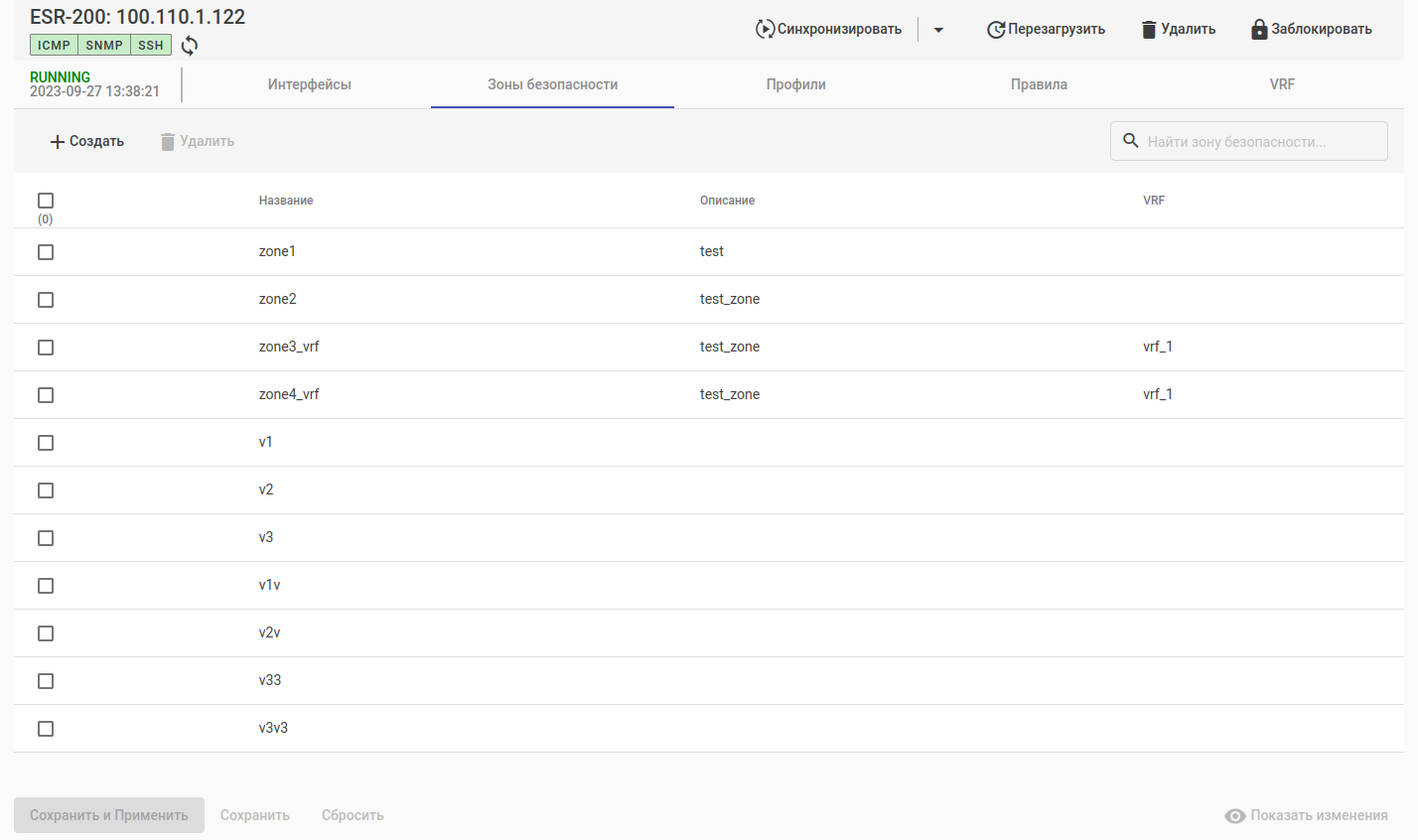Click the Удалить device trash icon
Image resolution: width=1418 pixels, height=840 pixels.
pyautogui.click(x=1149, y=30)
